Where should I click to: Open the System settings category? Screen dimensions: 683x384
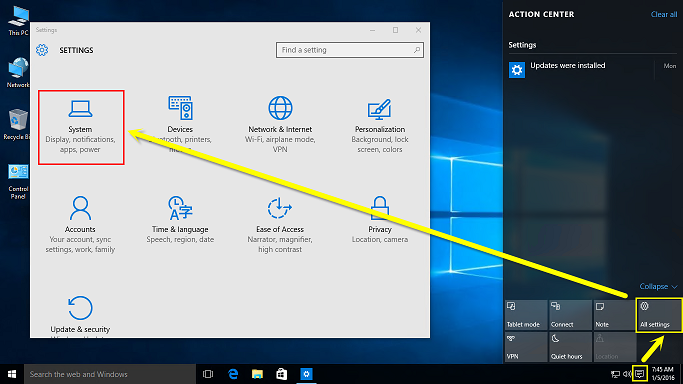81,127
